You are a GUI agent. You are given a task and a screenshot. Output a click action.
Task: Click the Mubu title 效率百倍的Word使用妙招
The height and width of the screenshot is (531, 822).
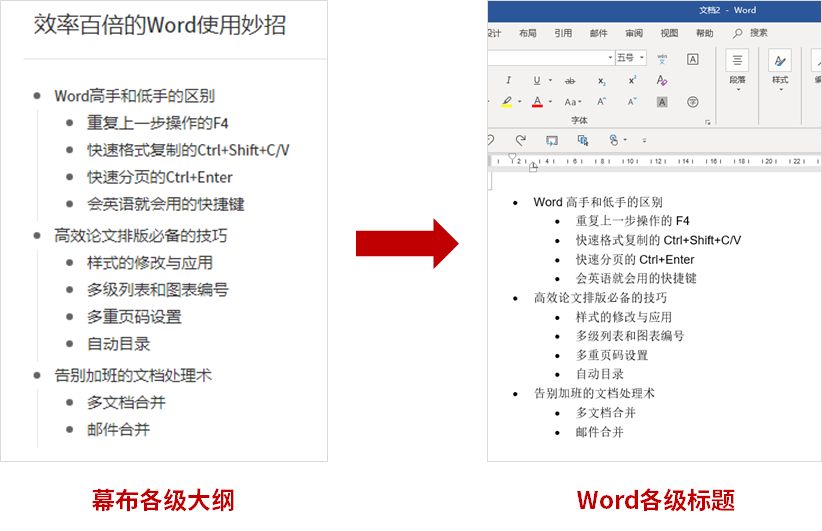(160, 25)
